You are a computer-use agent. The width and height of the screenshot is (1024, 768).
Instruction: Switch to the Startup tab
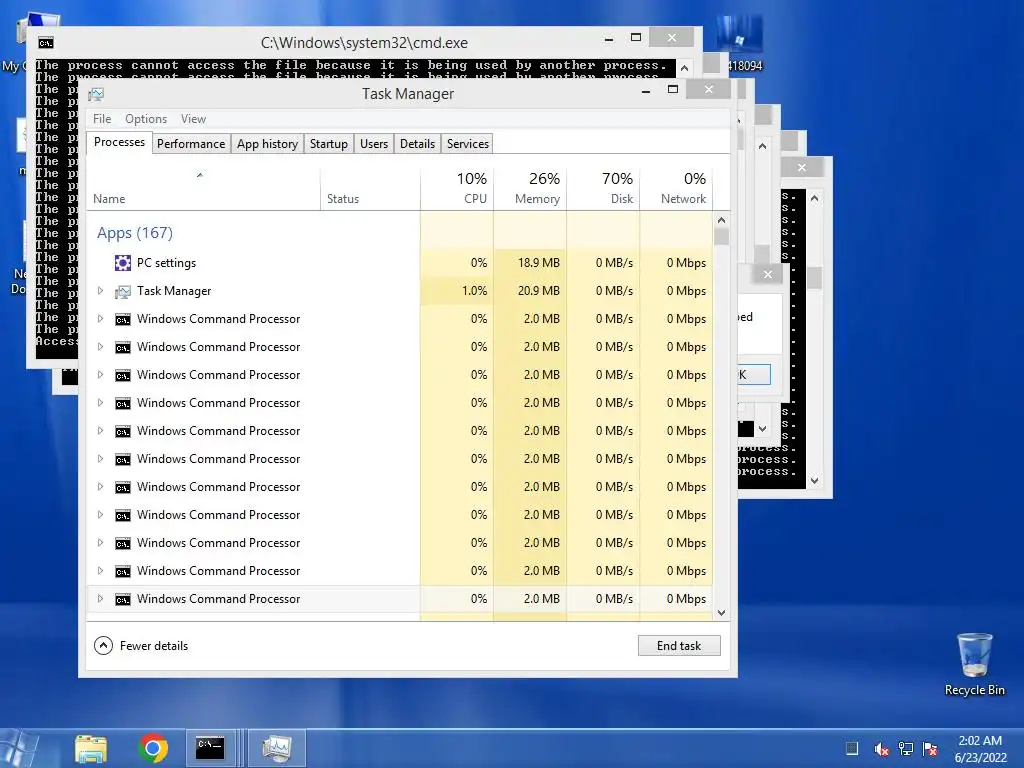(x=328, y=144)
